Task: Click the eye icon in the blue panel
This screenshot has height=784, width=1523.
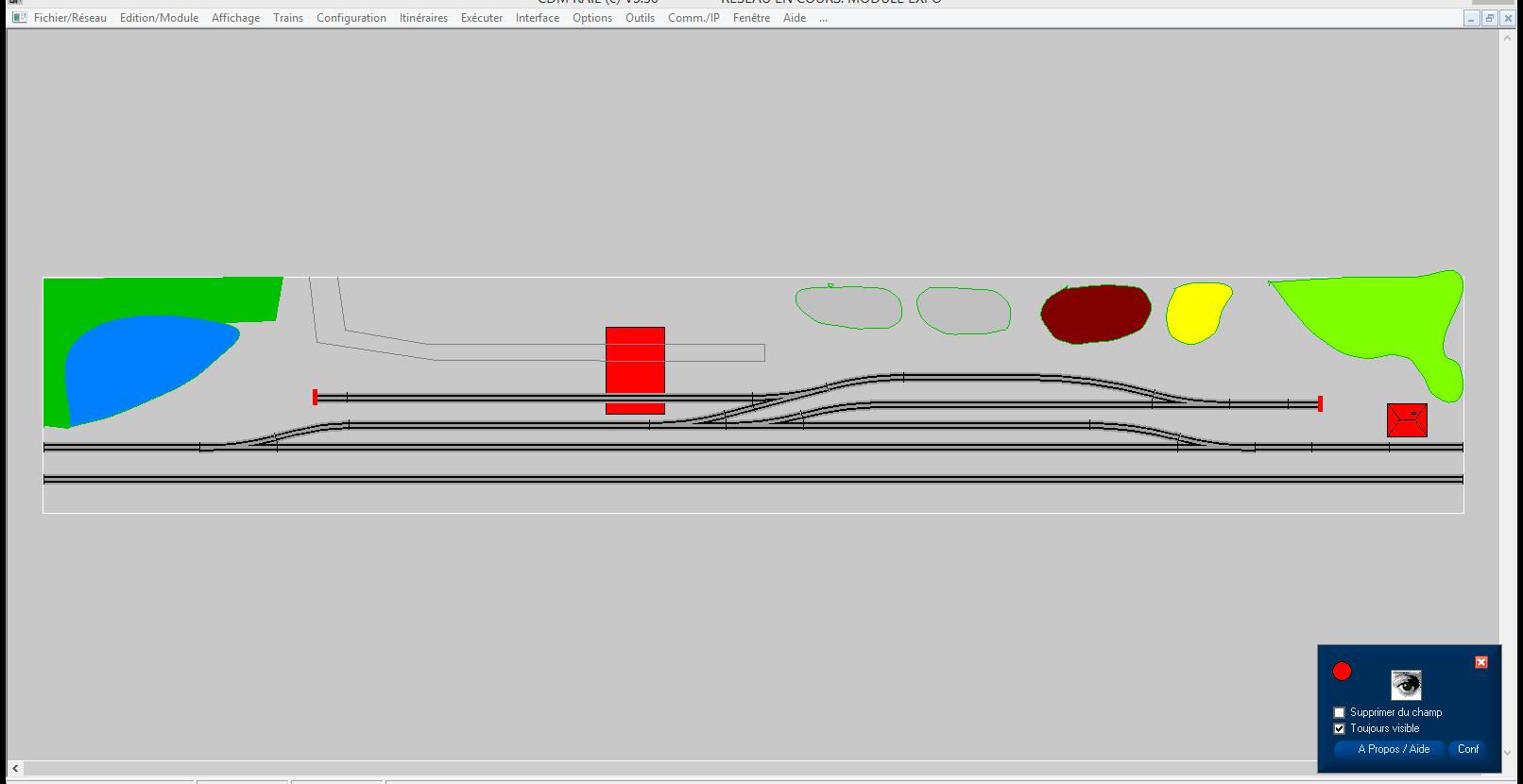Action: [x=1406, y=685]
